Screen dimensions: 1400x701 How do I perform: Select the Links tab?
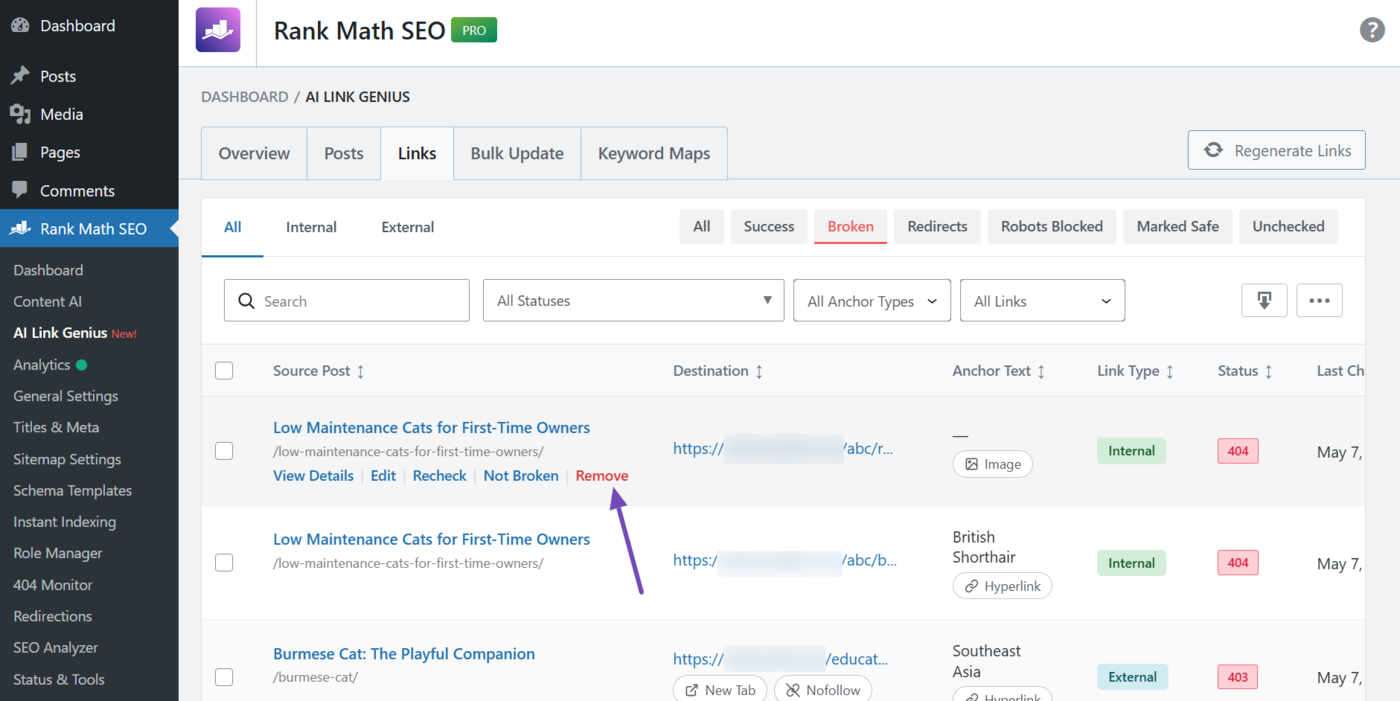[x=417, y=153]
